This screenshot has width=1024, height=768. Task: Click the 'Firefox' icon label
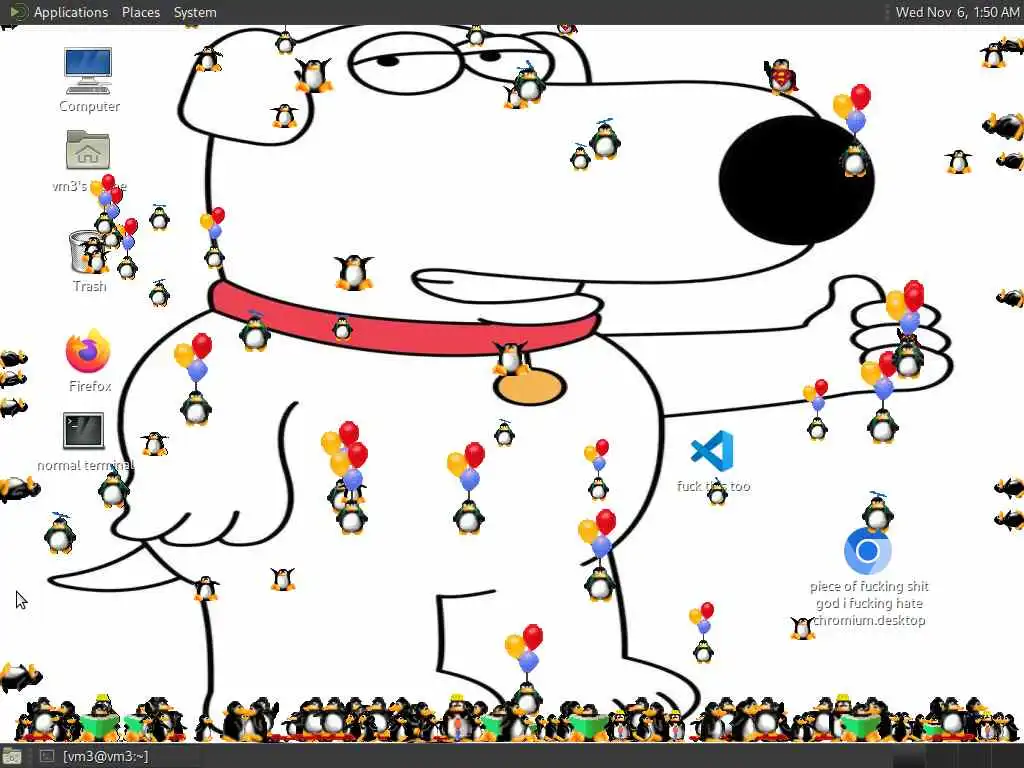coord(90,386)
